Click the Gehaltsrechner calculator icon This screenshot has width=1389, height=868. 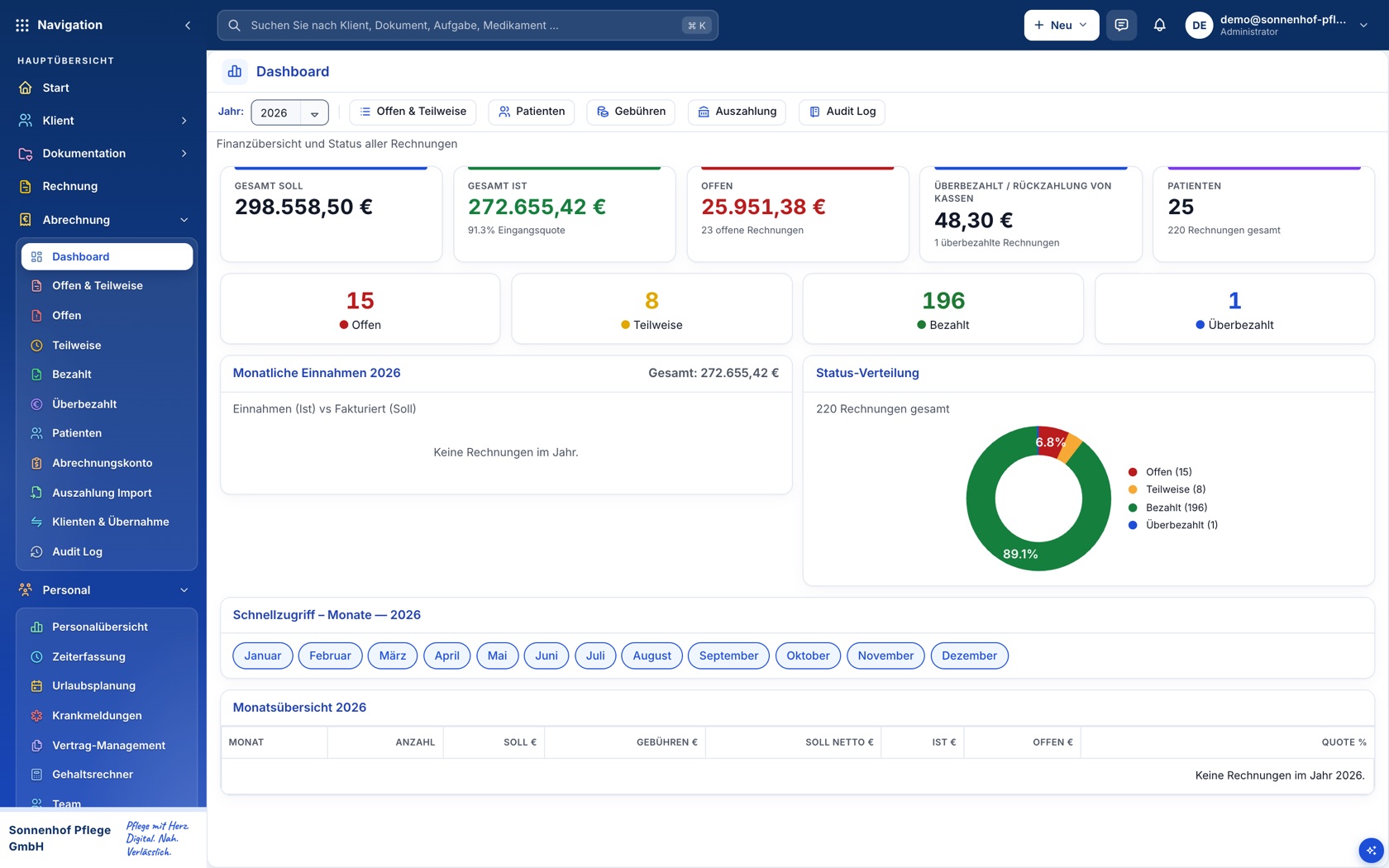[36, 775]
